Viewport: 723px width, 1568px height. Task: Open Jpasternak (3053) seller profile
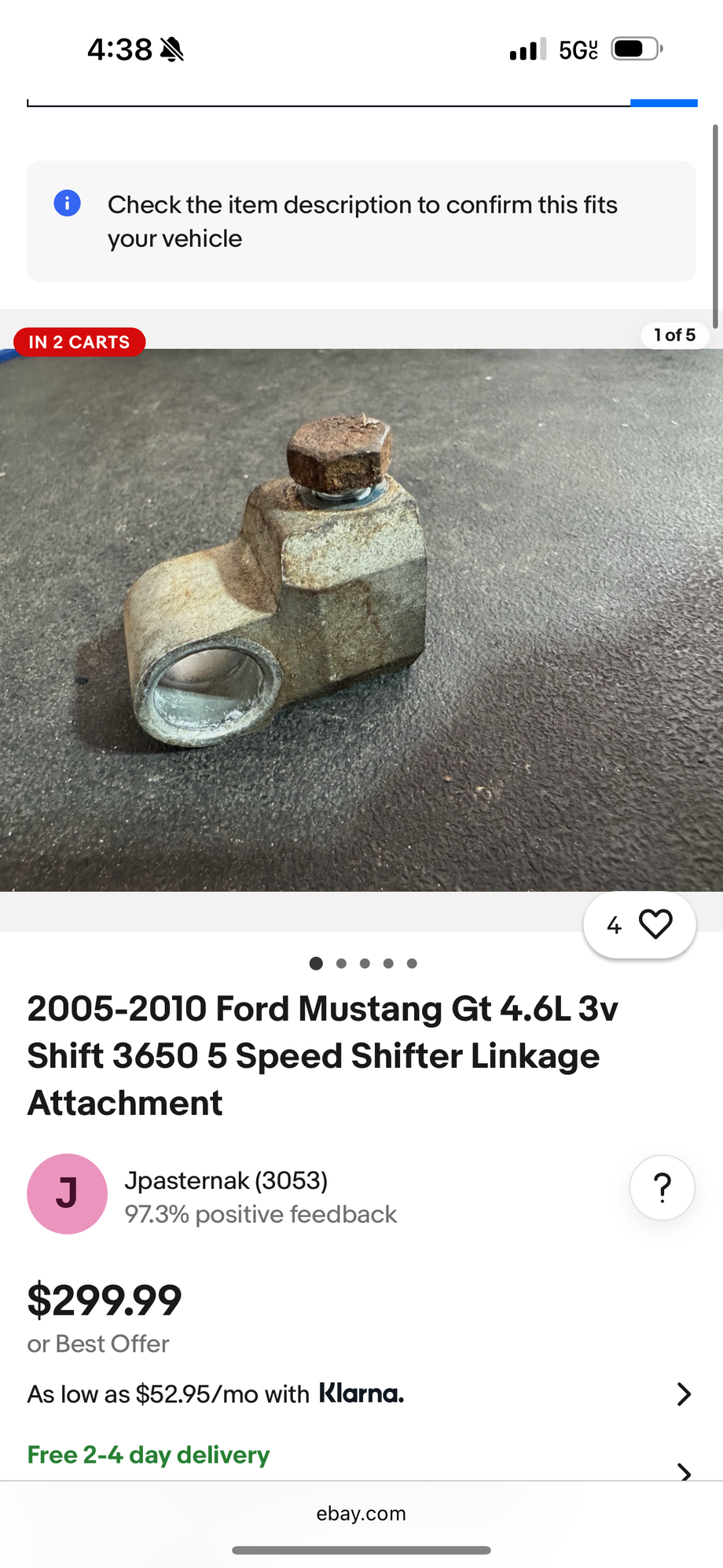click(x=226, y=1180)
